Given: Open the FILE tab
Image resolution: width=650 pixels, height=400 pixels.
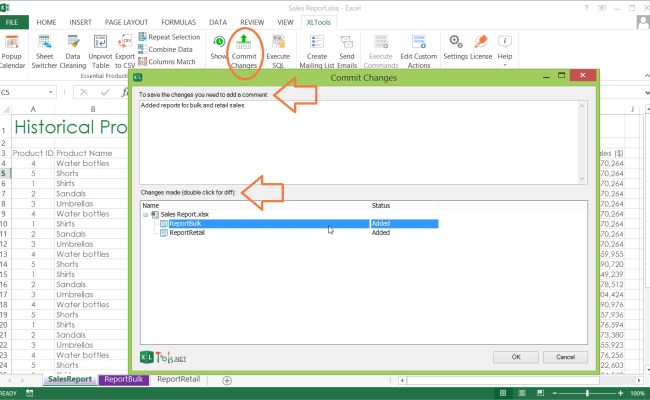Looking at the screenshot, I should point(12,22).
